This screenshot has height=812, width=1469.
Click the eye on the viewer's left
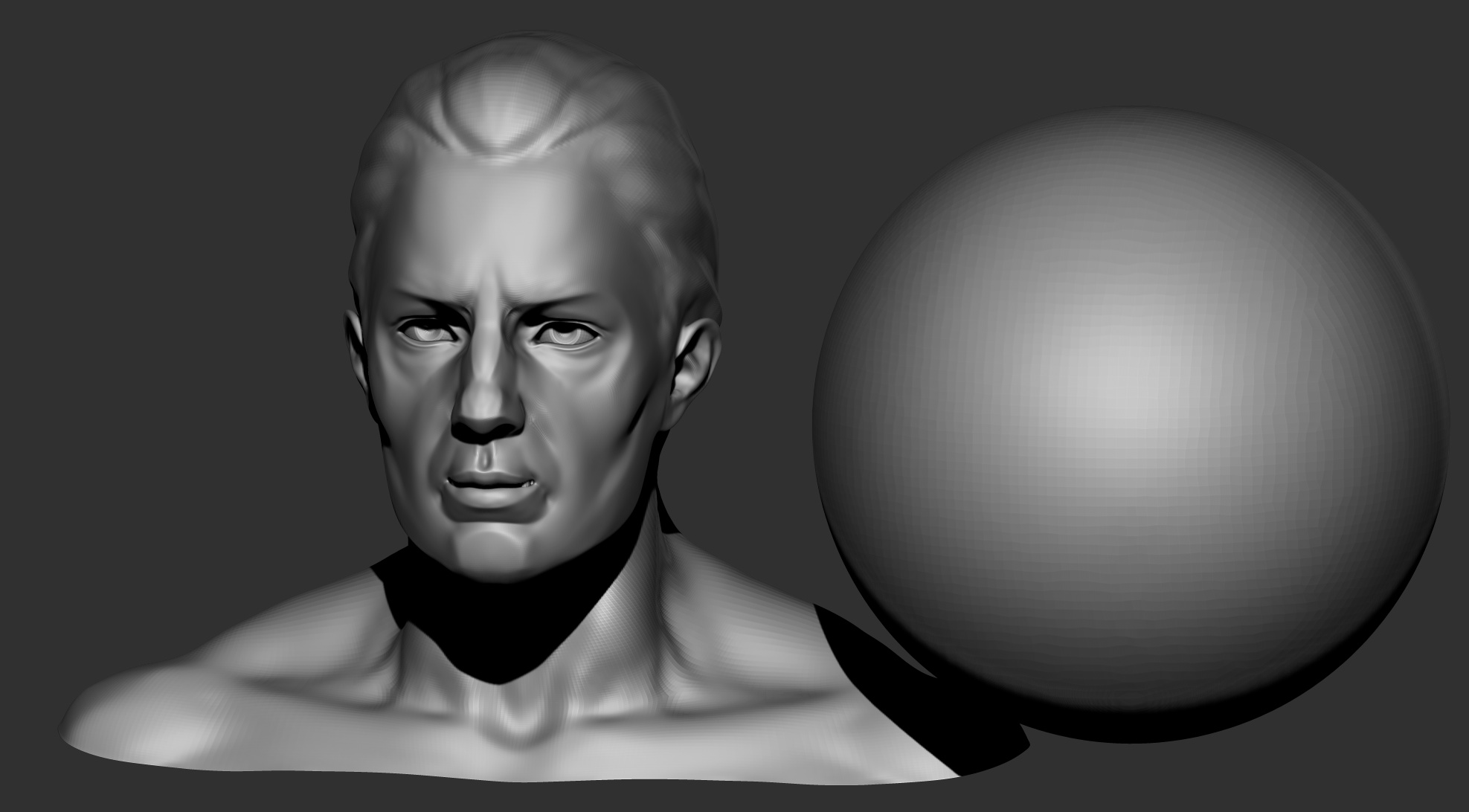pyautogui.click(x=427, y=332)
